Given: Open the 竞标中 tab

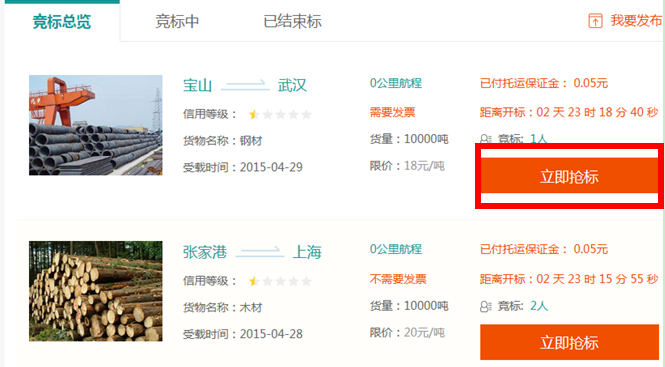Looking at the screenshot, I should 177,21.
